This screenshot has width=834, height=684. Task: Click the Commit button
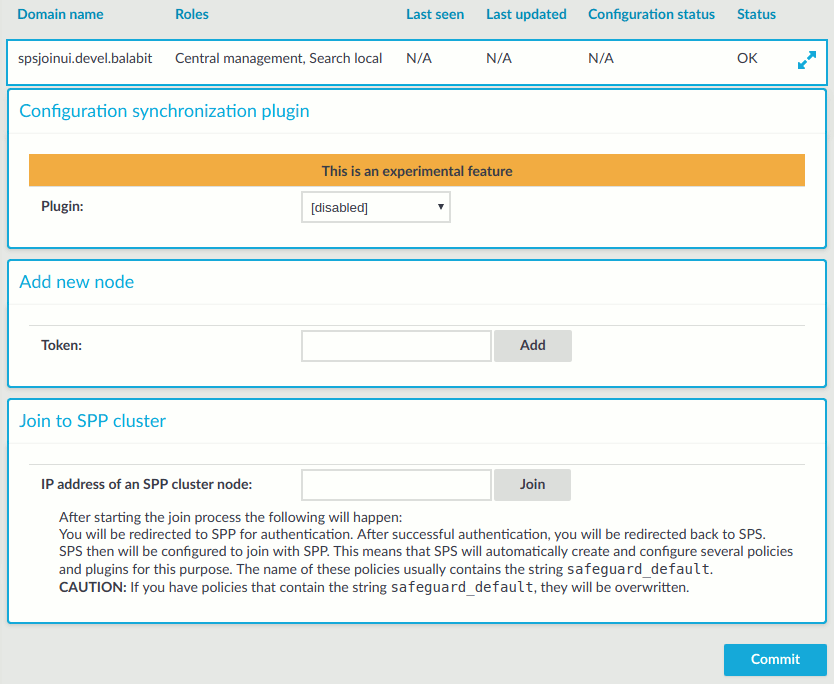(775, 660)
